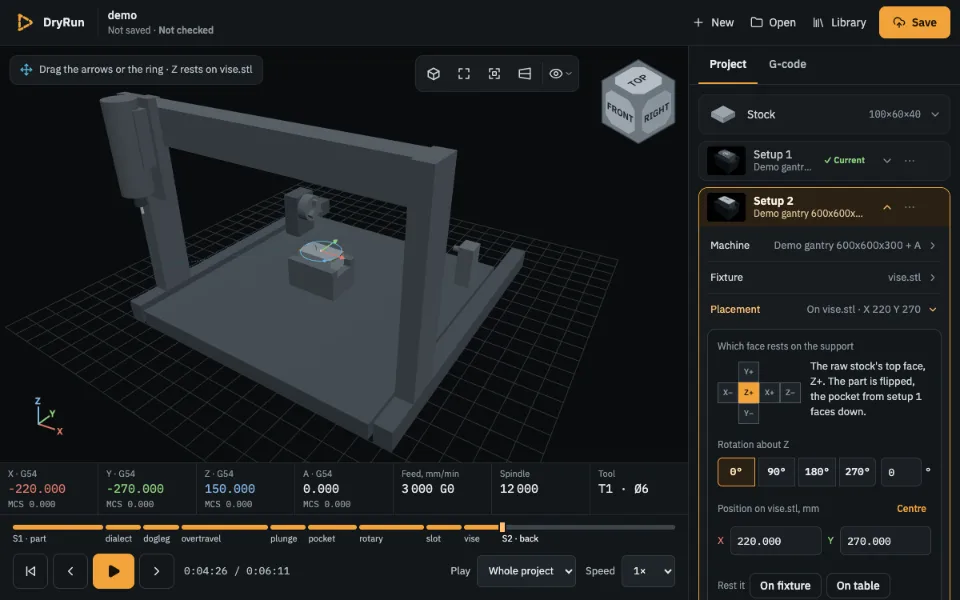Click the timeline playhead handle

[502, 527]
